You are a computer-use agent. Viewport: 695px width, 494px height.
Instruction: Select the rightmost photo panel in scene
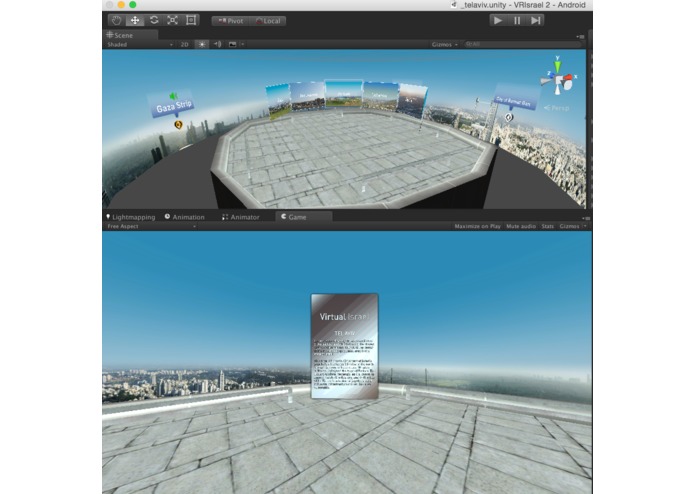pos(412,101)
